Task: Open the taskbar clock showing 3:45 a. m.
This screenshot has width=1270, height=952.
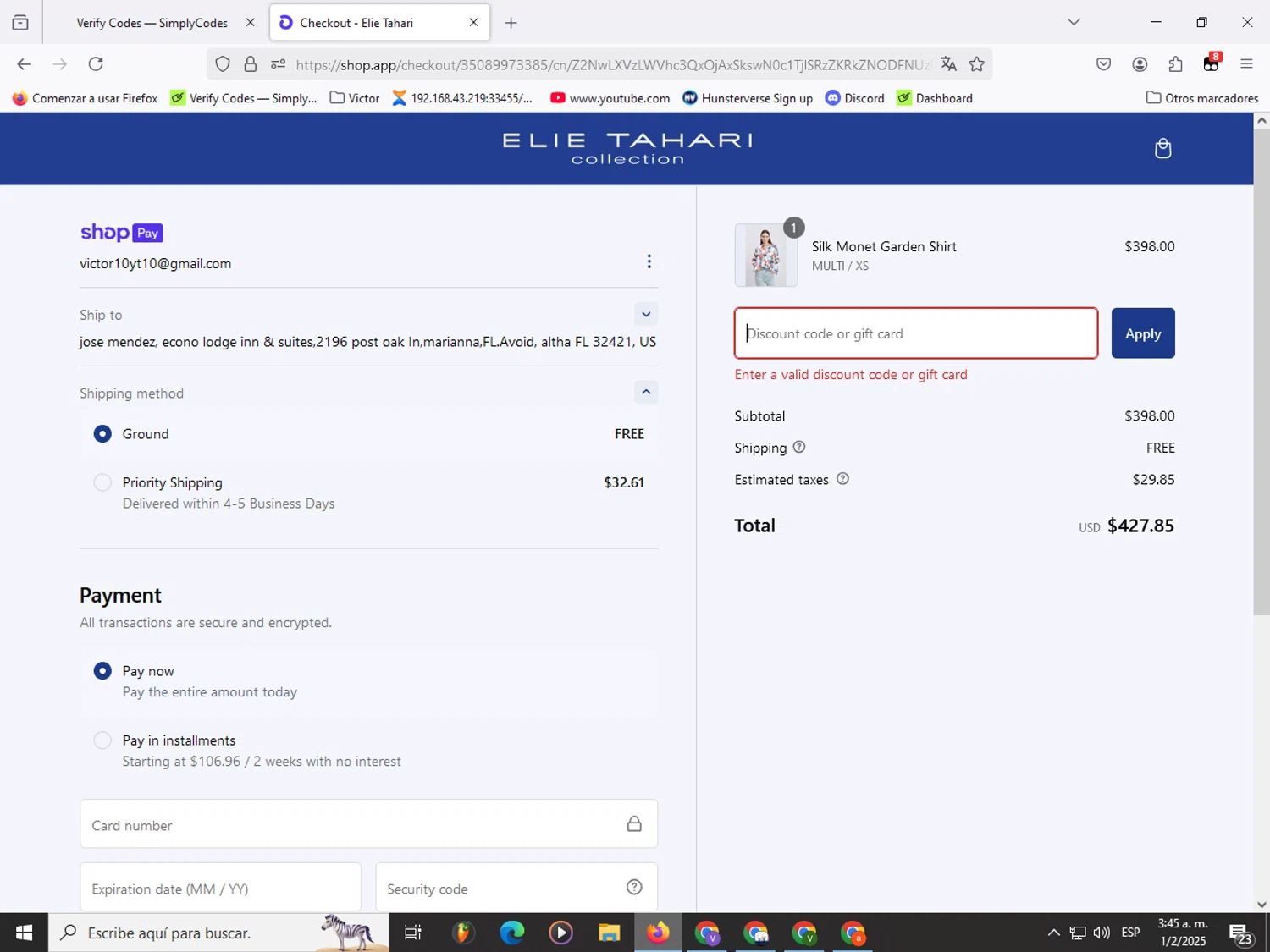Action: (x=1183, y=933)
